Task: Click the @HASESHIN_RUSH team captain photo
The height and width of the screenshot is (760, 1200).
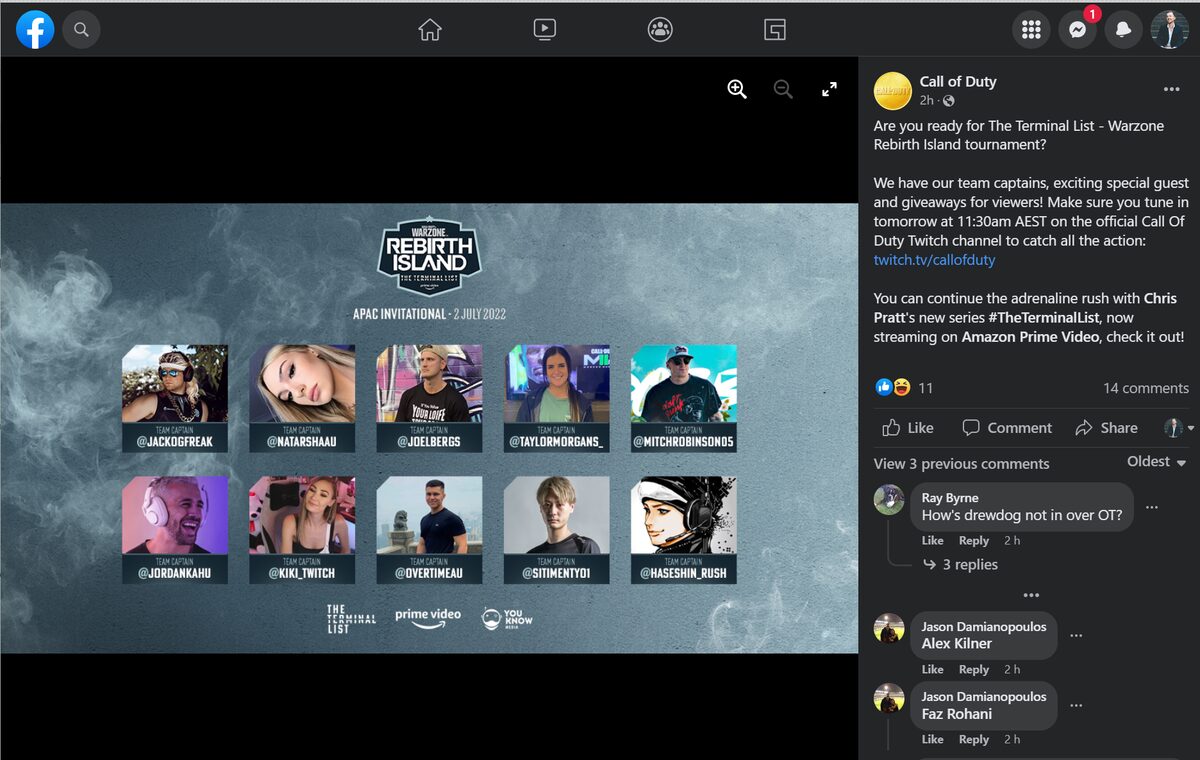Action: coord(684,515)
